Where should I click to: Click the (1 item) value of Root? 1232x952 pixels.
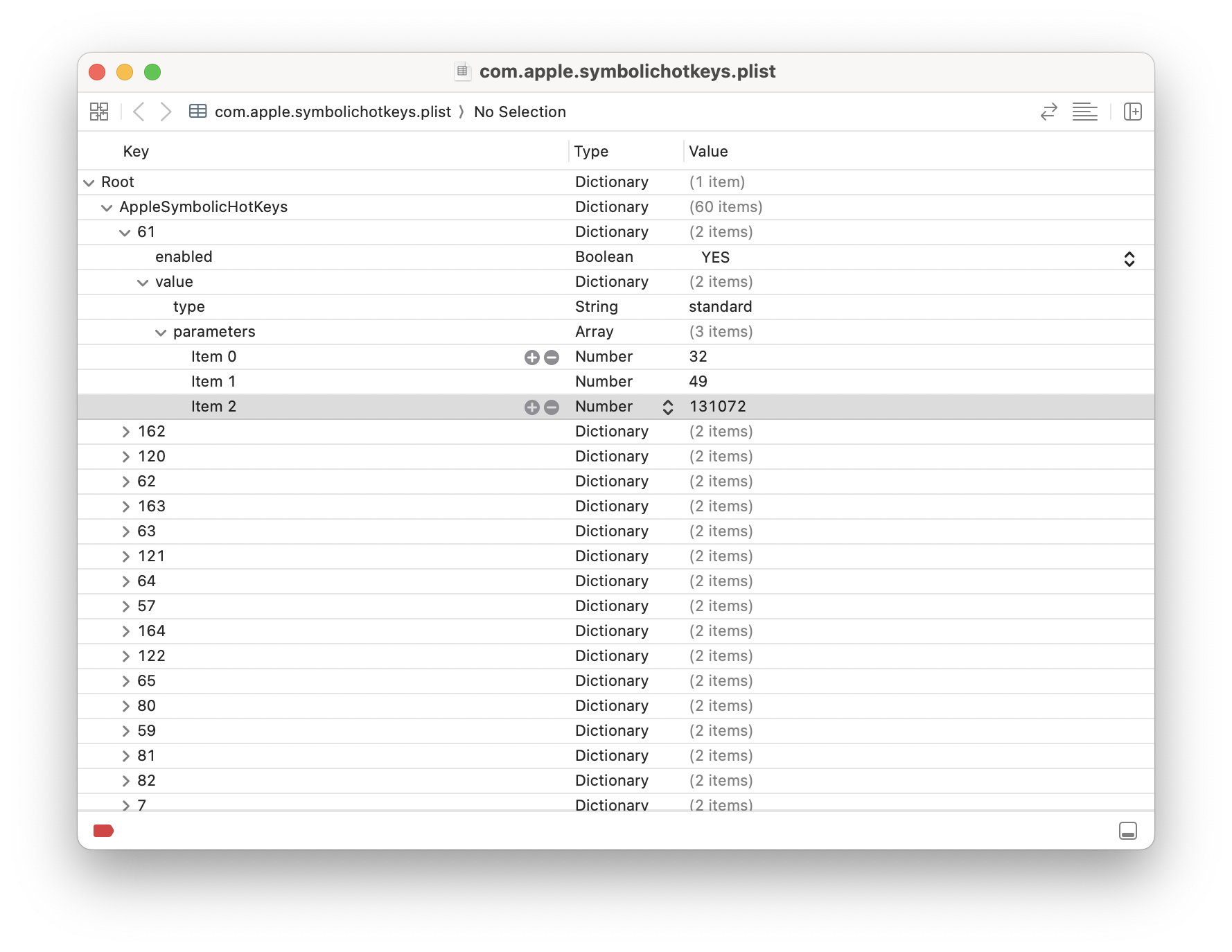tap(716, 182)
